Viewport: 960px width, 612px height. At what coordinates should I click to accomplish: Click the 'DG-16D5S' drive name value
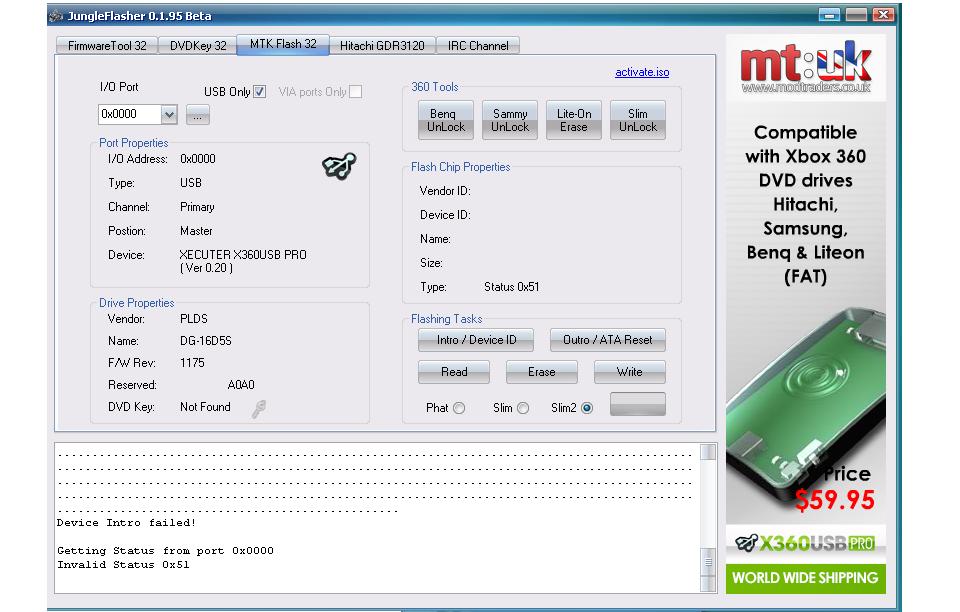click(x=206, y=341)
